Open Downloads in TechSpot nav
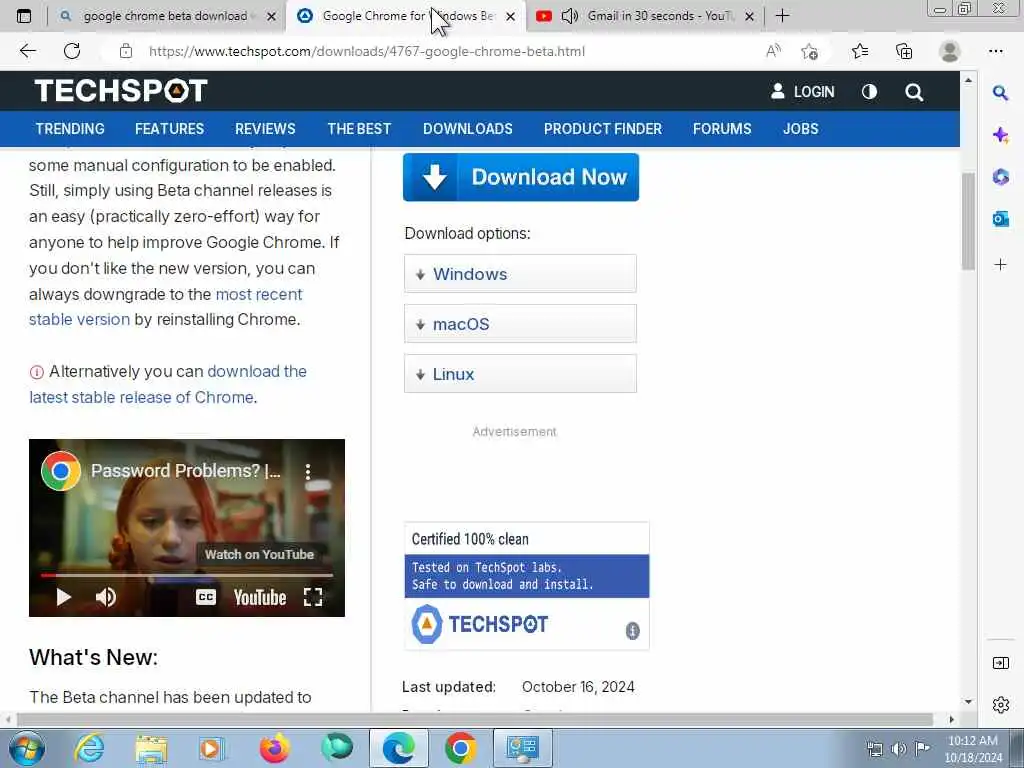The image size is (1024, 768). (x=468, y=129)
